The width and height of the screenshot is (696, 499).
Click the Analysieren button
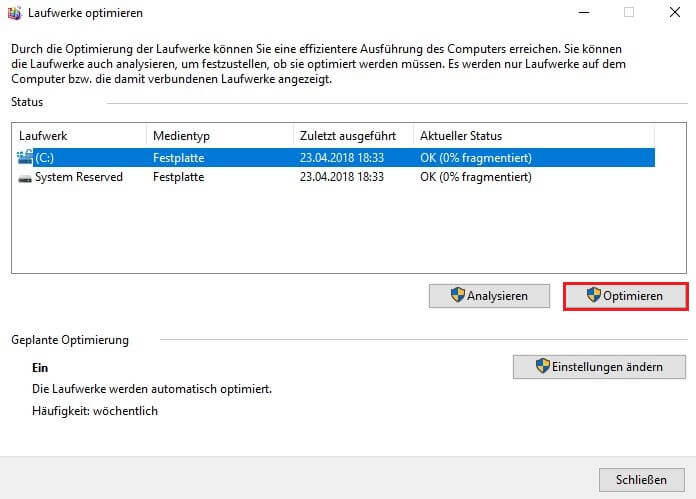click(x=489, y=296)
